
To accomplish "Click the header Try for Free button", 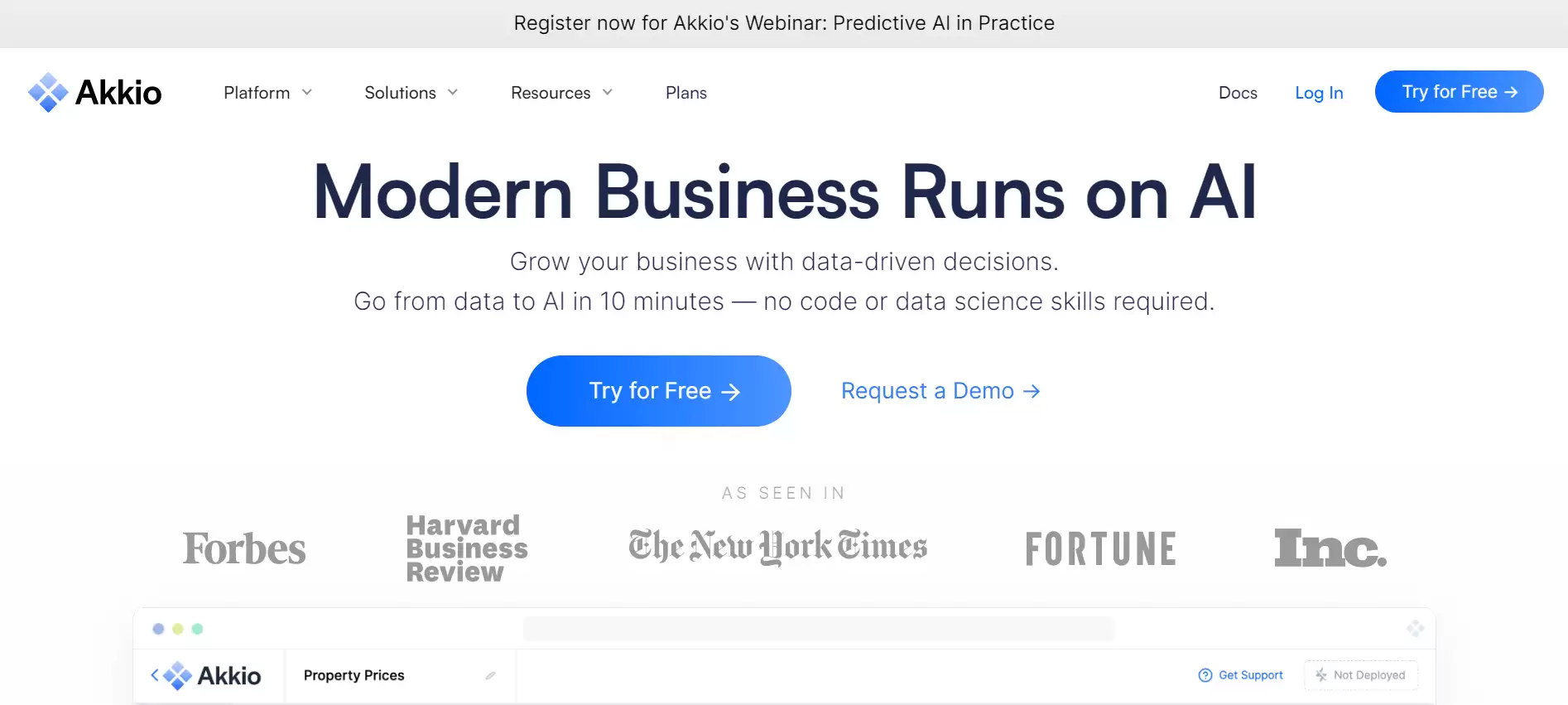I will tap(1459, 92).
